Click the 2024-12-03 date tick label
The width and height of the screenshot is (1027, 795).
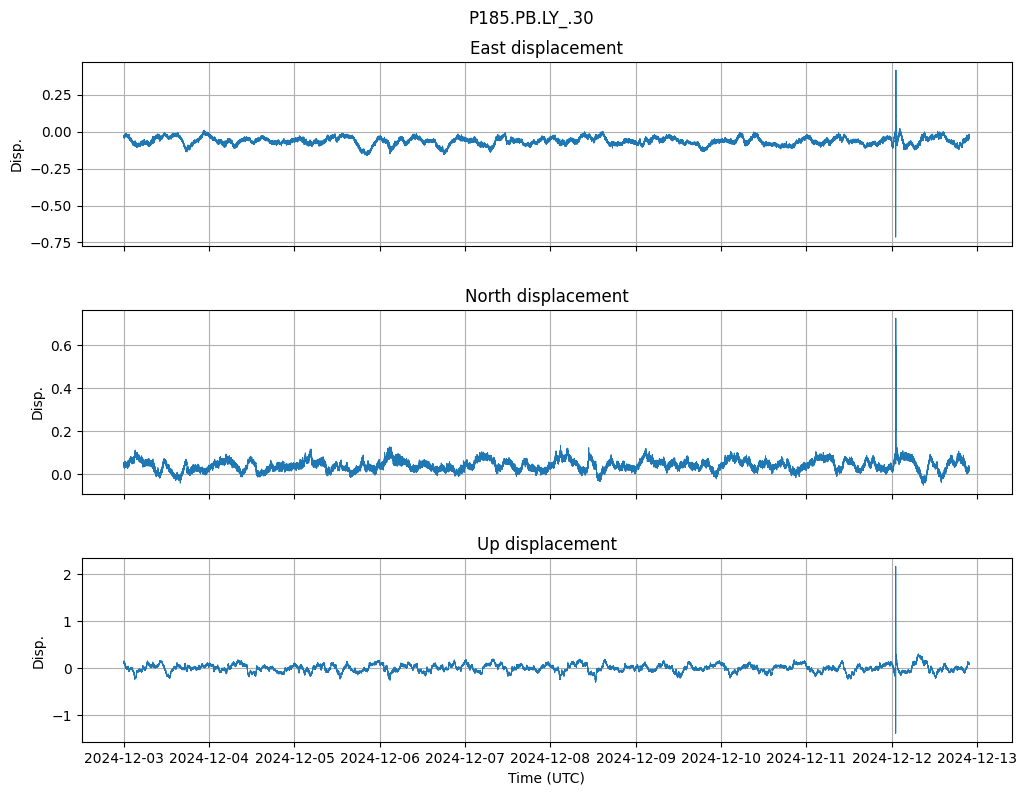(124, 759)
